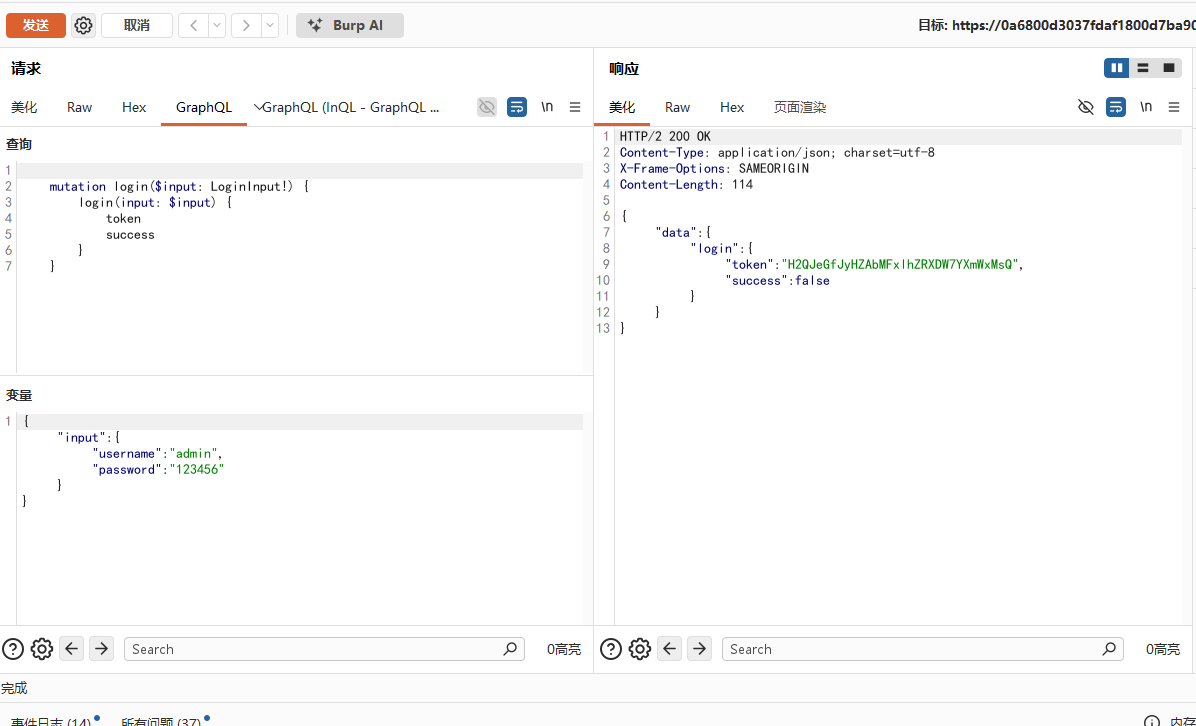The height and width of the screenshot is (726, 1196).
Task: Switch to Raw tab in request panel
Action: (x=79, y=107)
